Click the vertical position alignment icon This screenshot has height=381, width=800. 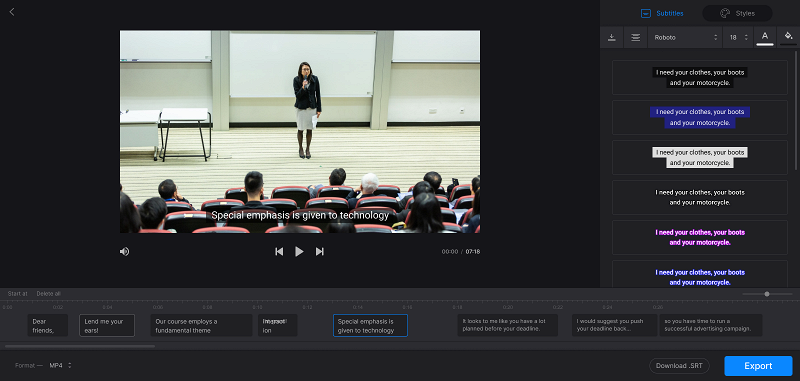coord(612,37)
